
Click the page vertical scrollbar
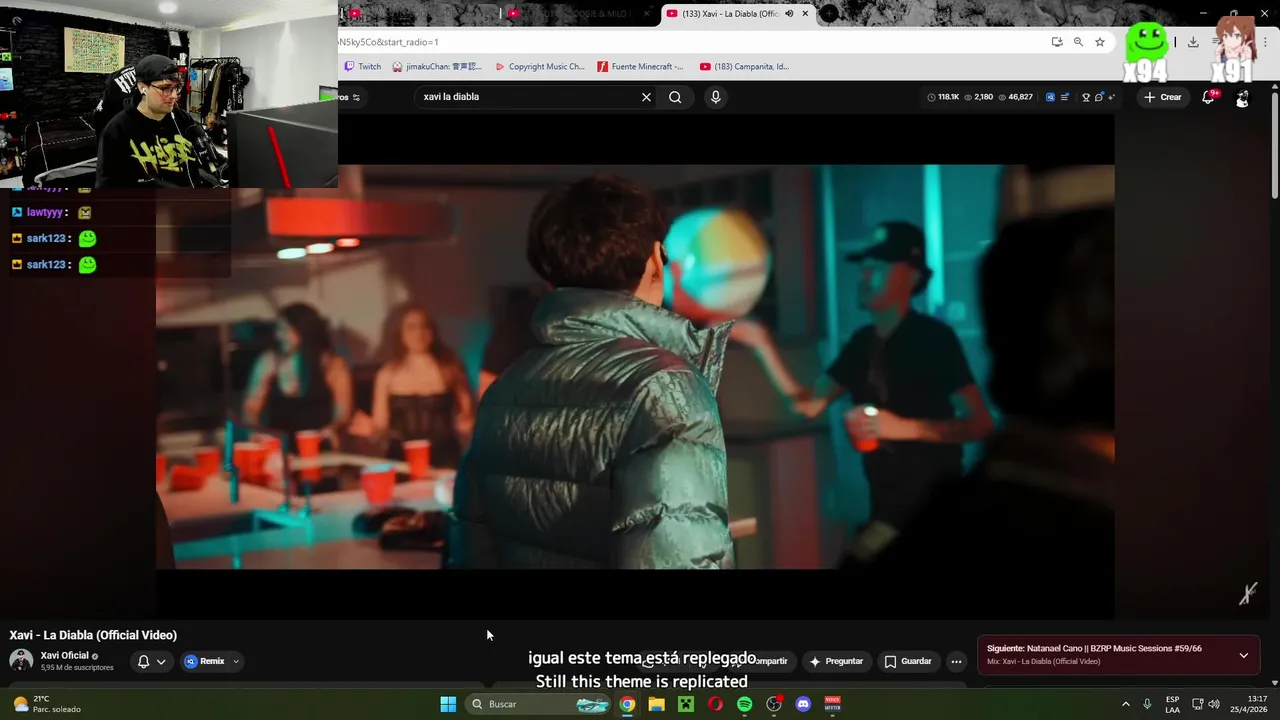[1274, 145]
